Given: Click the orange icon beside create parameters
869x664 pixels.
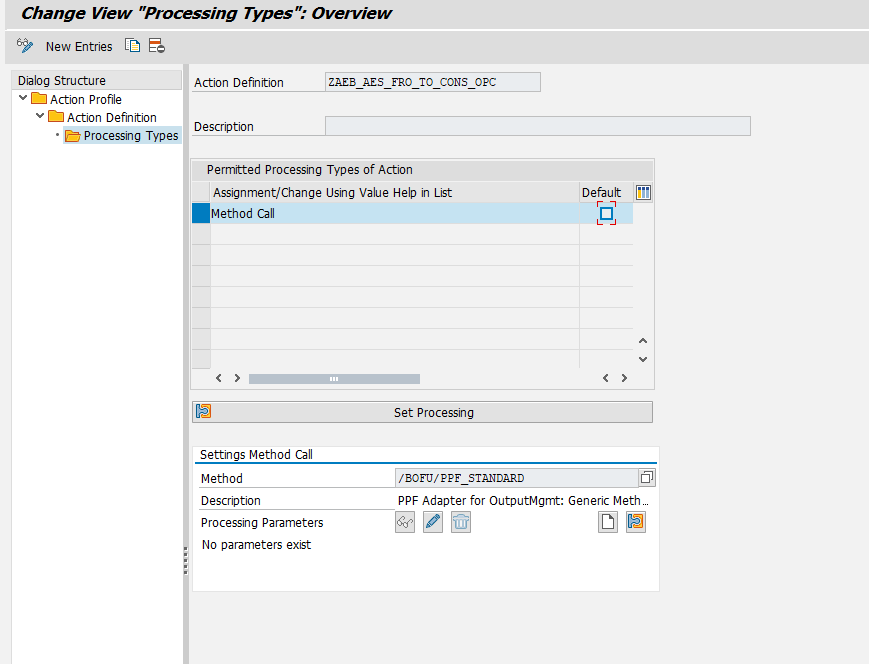Looking at the screenshot, I should 636,522.
